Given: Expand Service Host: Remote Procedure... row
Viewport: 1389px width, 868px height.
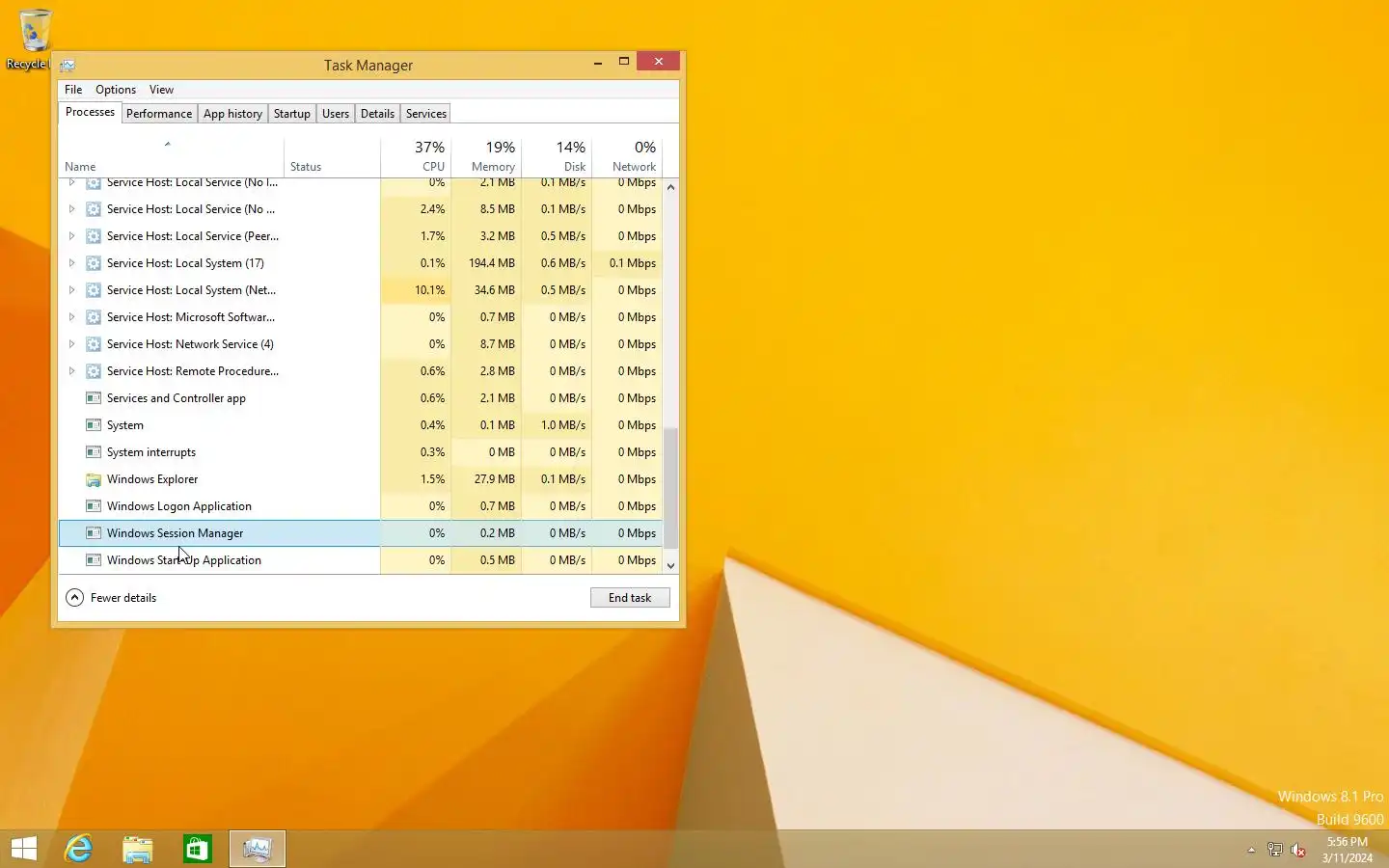Looking at the screenshot, I should pyautogui.click(x=71, y=371).
